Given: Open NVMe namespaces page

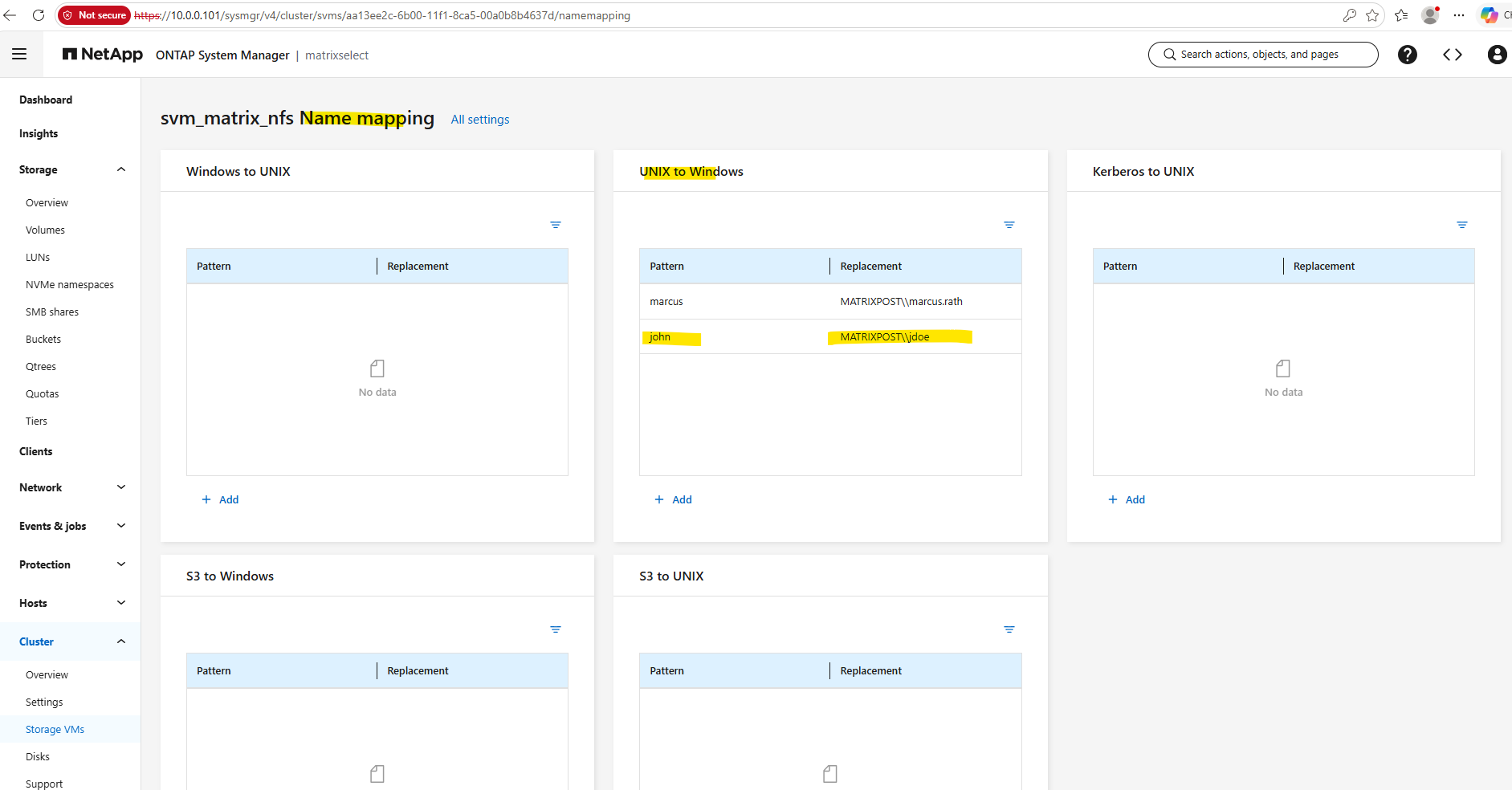Looking at the screenshot, I should 70,285.
